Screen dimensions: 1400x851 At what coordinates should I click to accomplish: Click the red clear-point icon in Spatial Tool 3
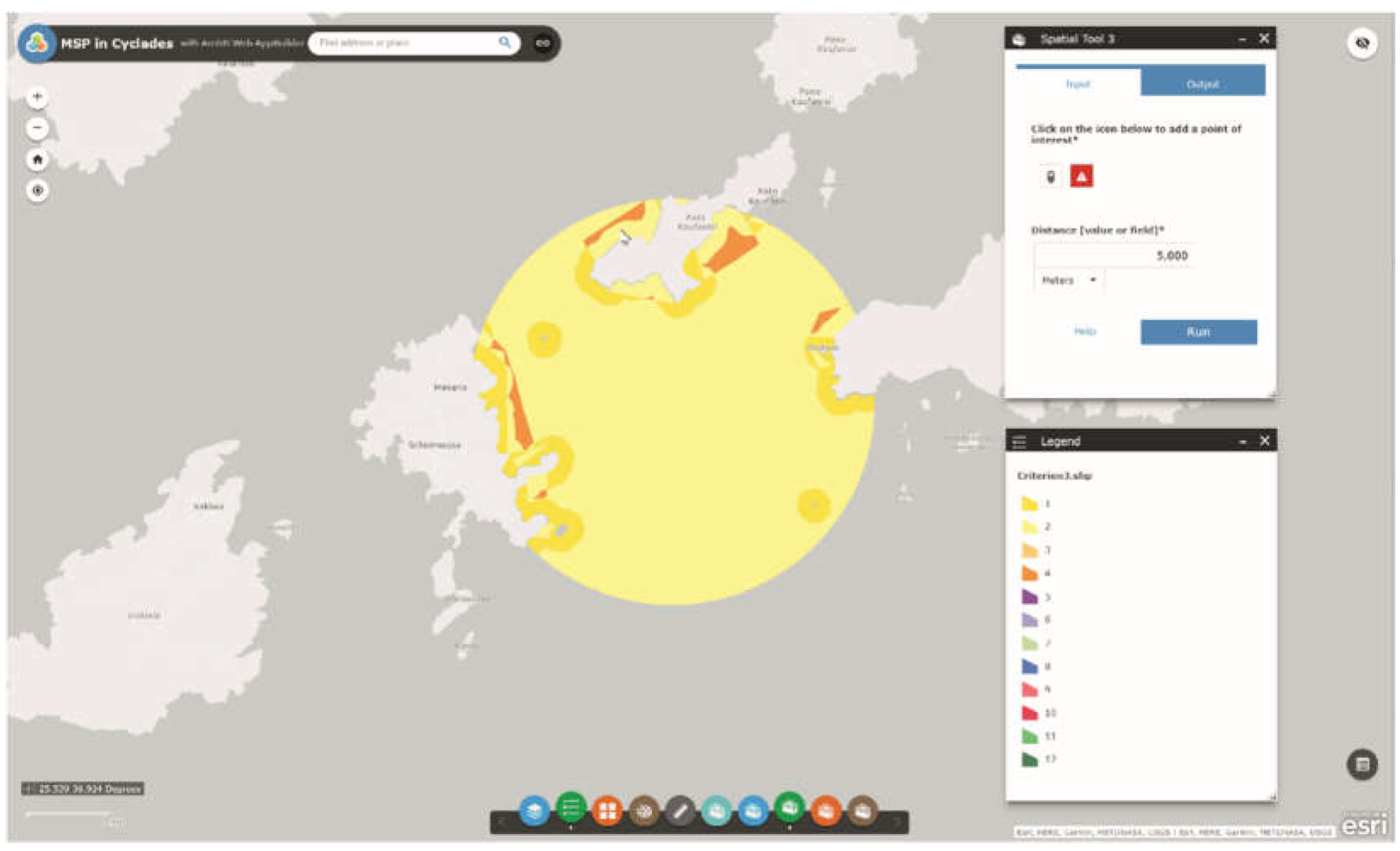point(1081,176)
